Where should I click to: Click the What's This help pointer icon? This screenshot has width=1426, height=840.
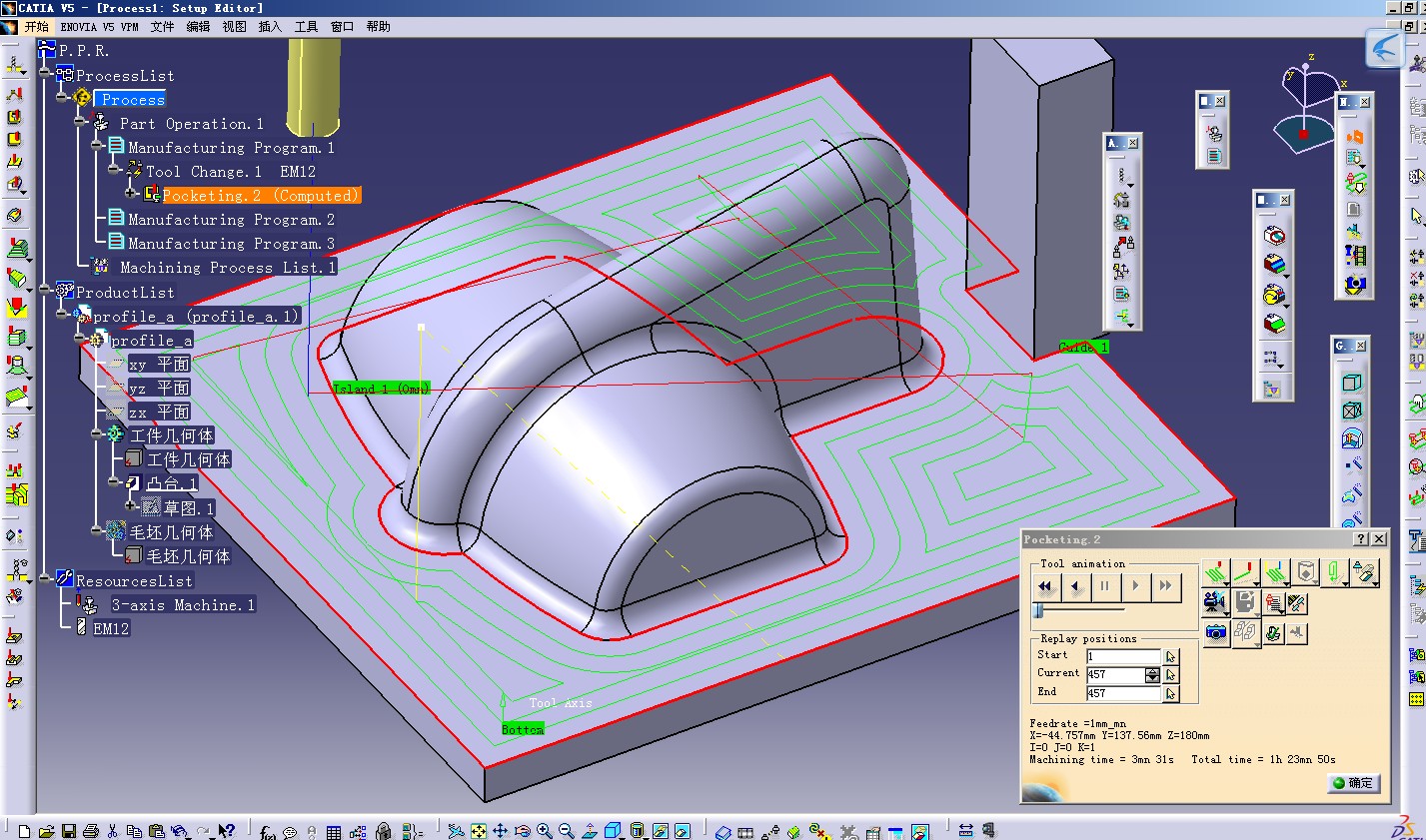(x=227, y=831)
